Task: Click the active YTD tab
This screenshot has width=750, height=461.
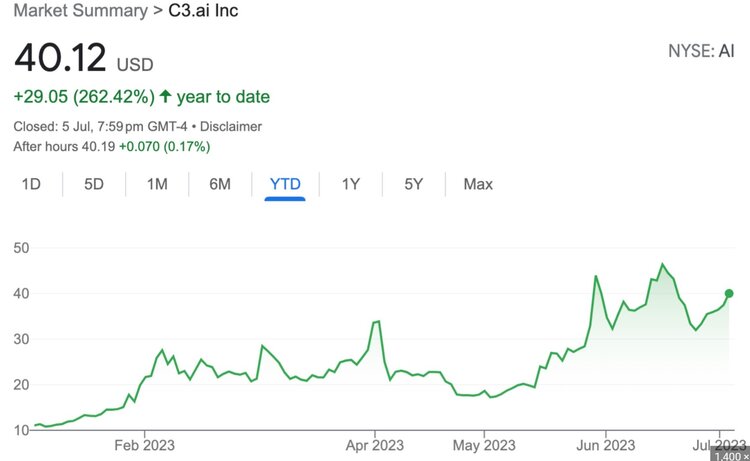Action: click(x=285, y=184)
